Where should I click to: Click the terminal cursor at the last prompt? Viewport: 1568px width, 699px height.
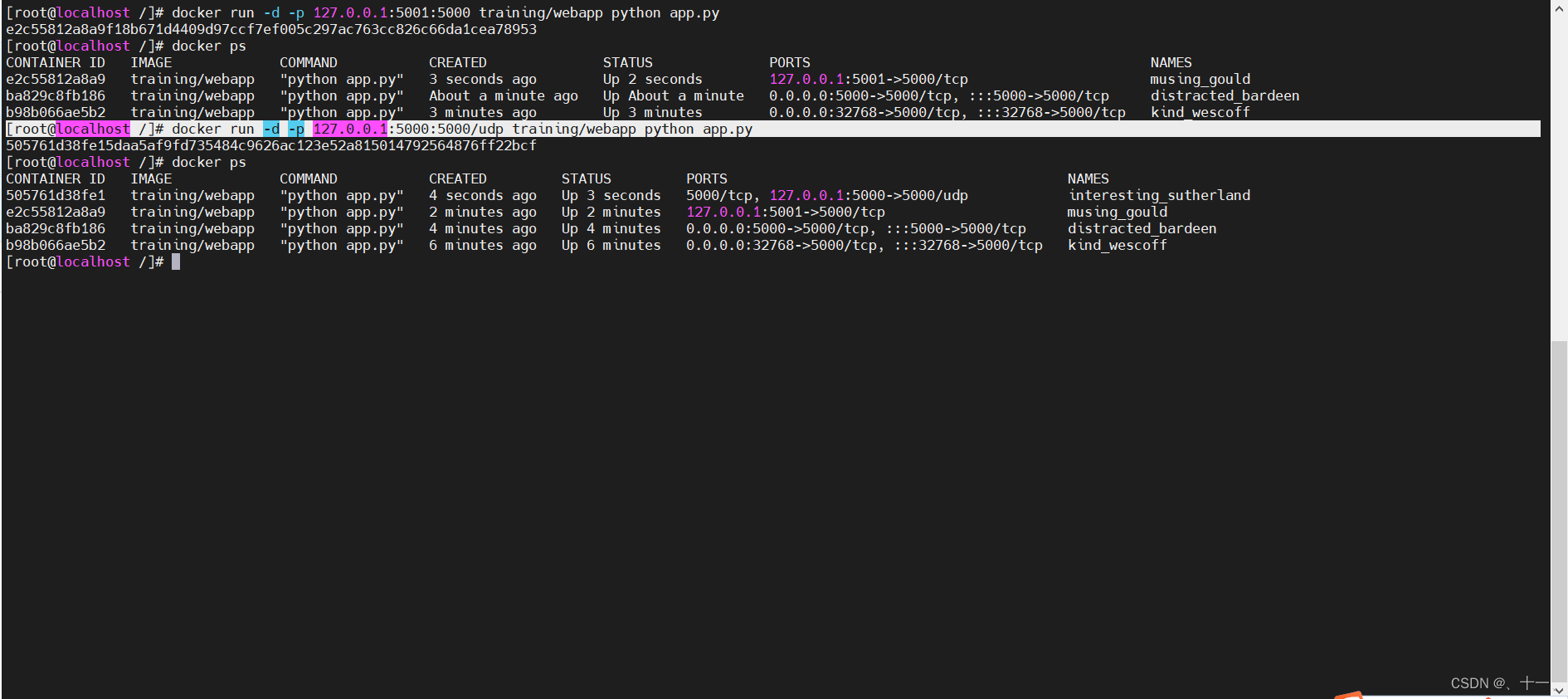(176, 262)
